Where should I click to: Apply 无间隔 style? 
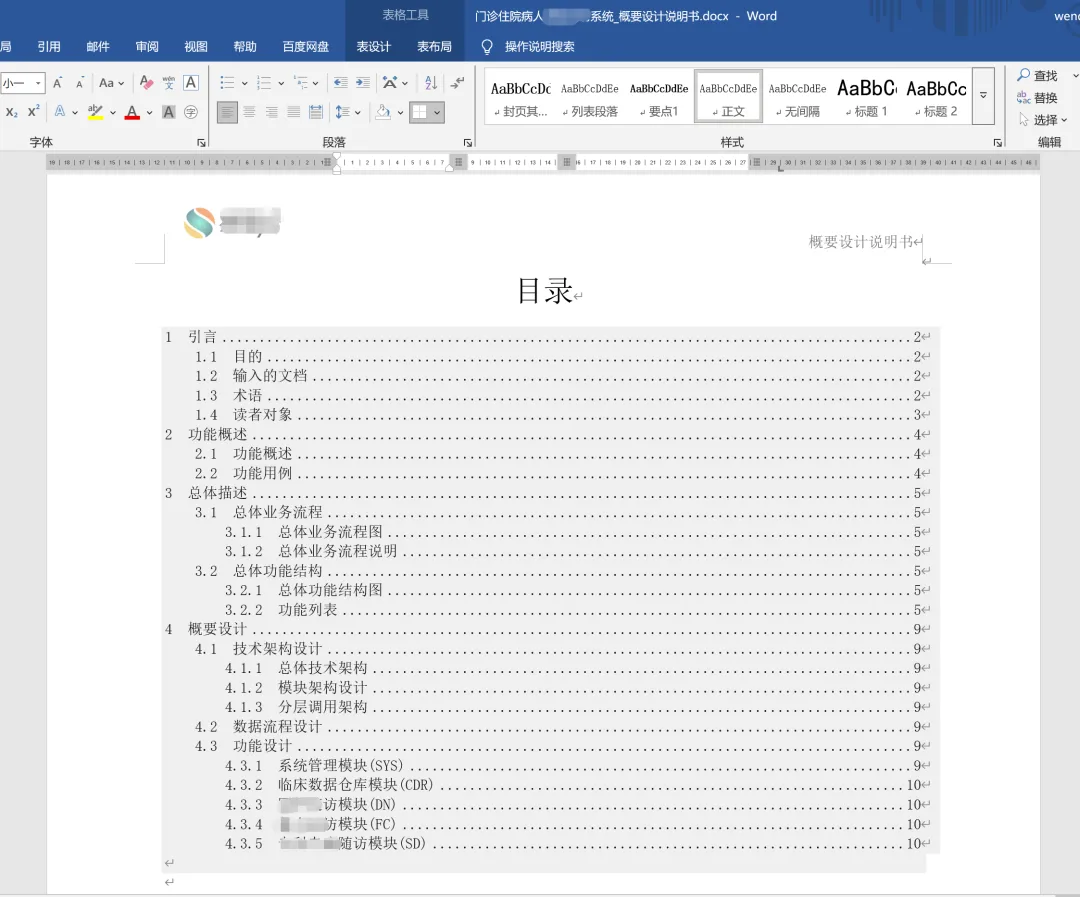coord(798,96)
